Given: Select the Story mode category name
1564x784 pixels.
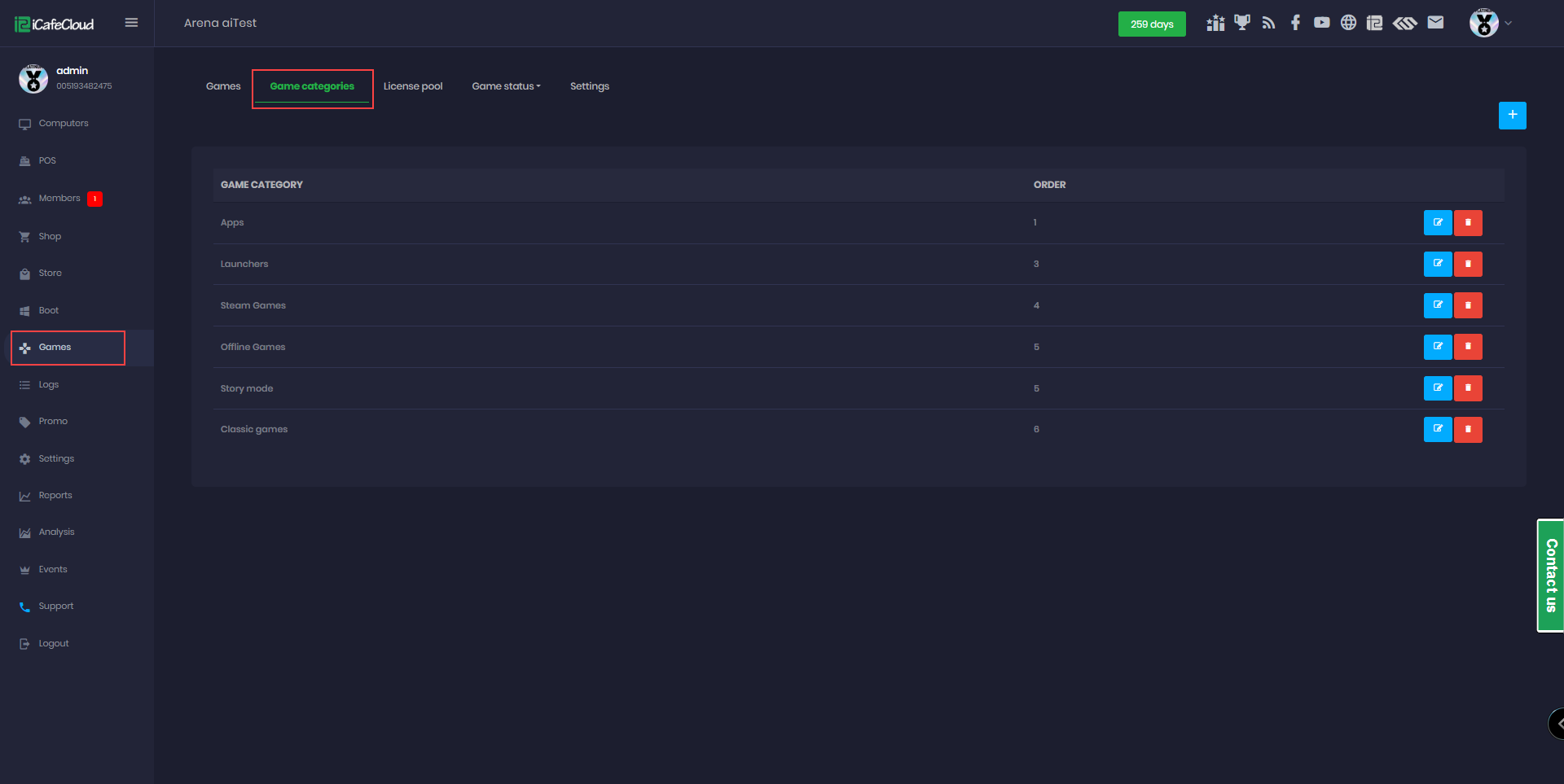Looking at the screenshot, I should 247,388.
